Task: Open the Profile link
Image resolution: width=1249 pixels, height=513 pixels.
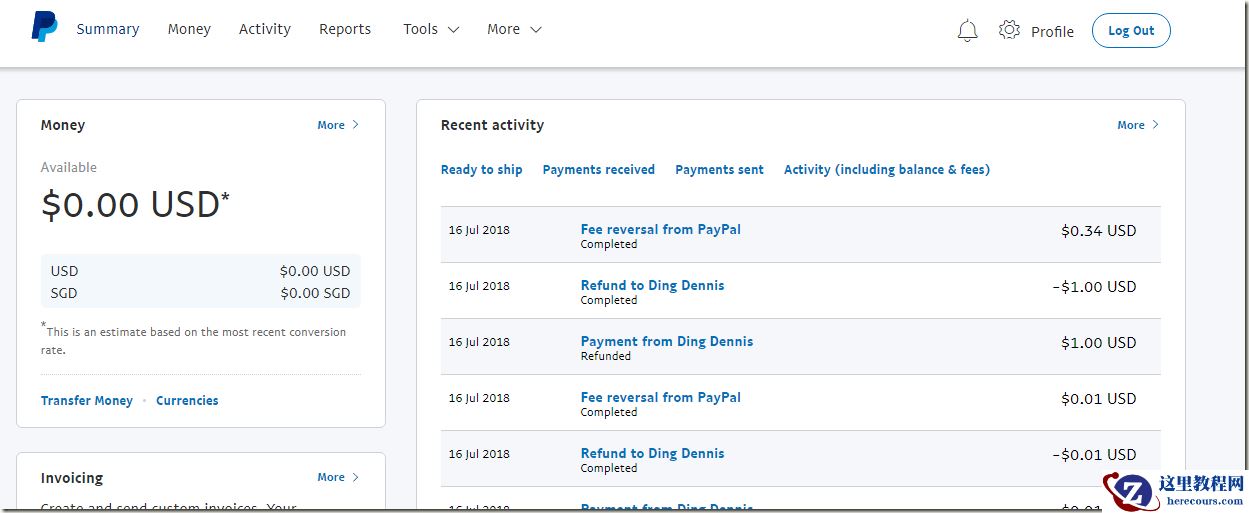Action: [1052, 31]
